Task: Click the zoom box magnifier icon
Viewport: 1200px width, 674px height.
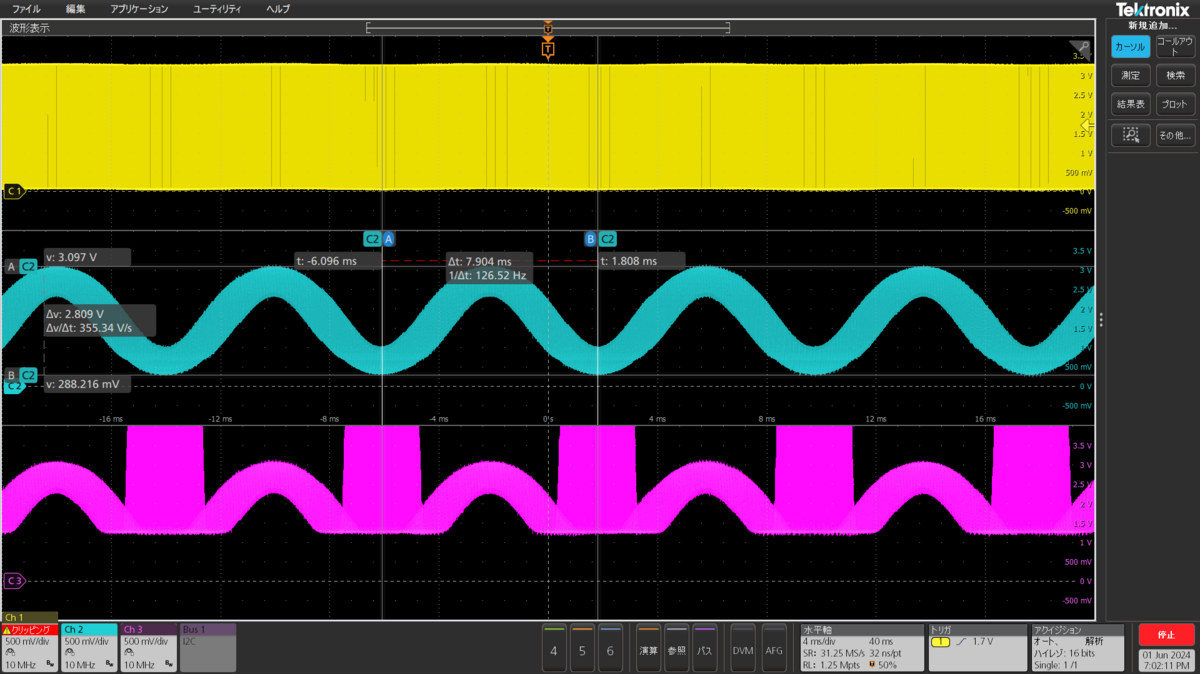Action: coord(1130,134)
